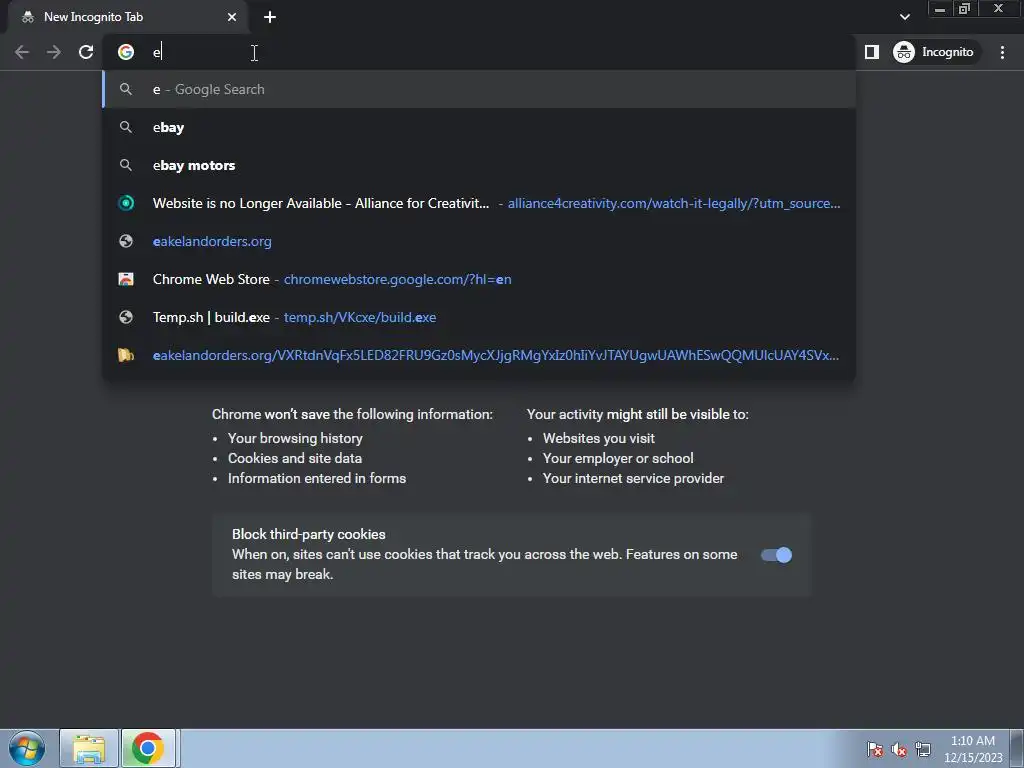Click the taskbar clock showing 1:10 AM
Viewport: 1024px width, 768px height.
(x=973, y=749)
